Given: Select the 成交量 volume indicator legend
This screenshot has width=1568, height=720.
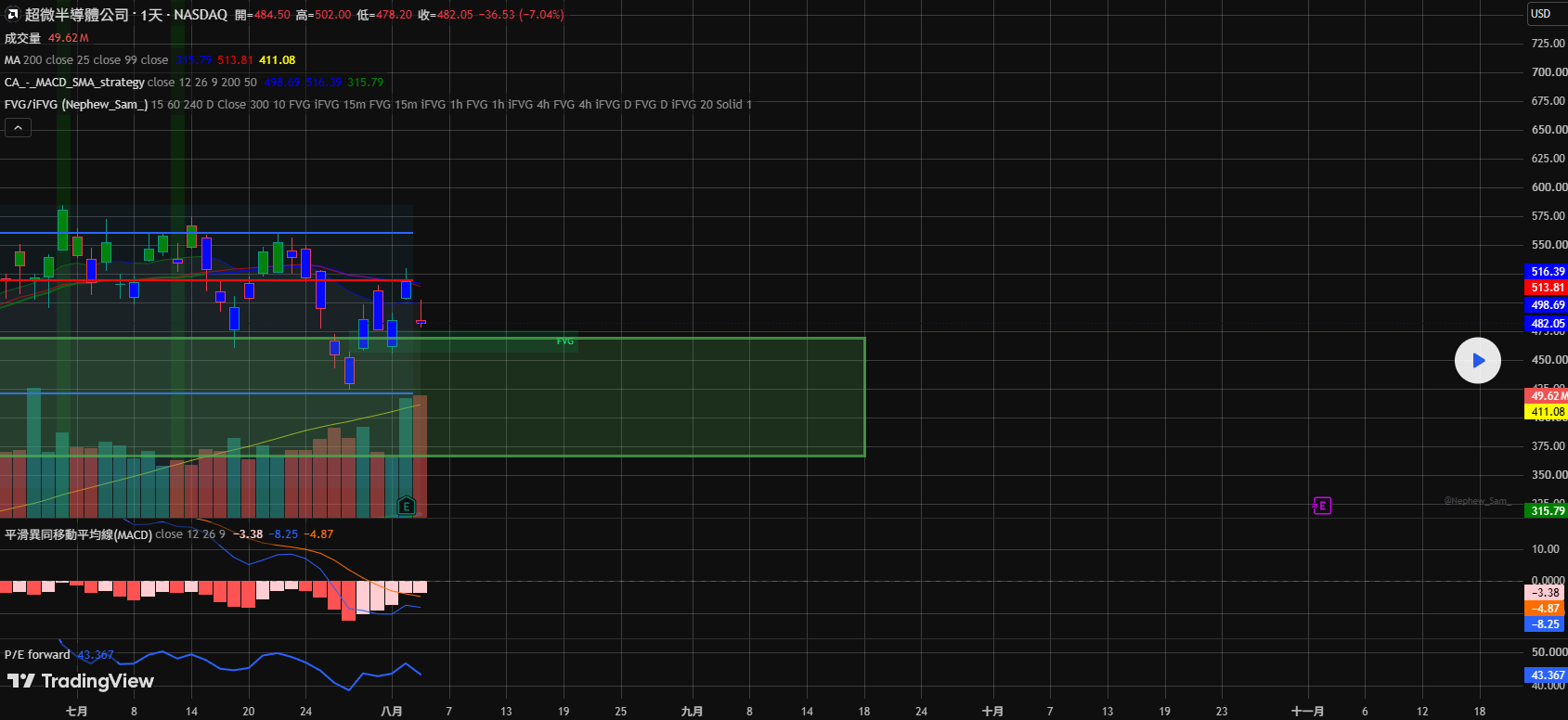Looking at the screenshot, I should pos(22,38).
